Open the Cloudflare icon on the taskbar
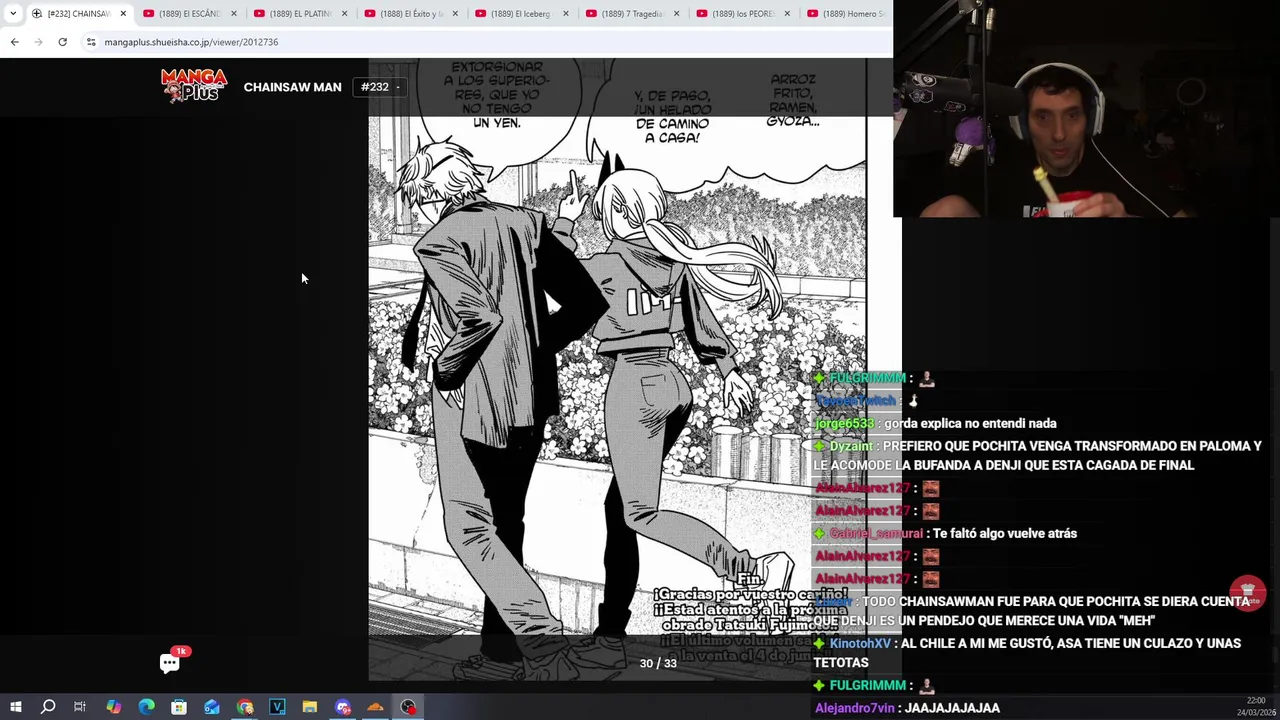 coord(375,707)
